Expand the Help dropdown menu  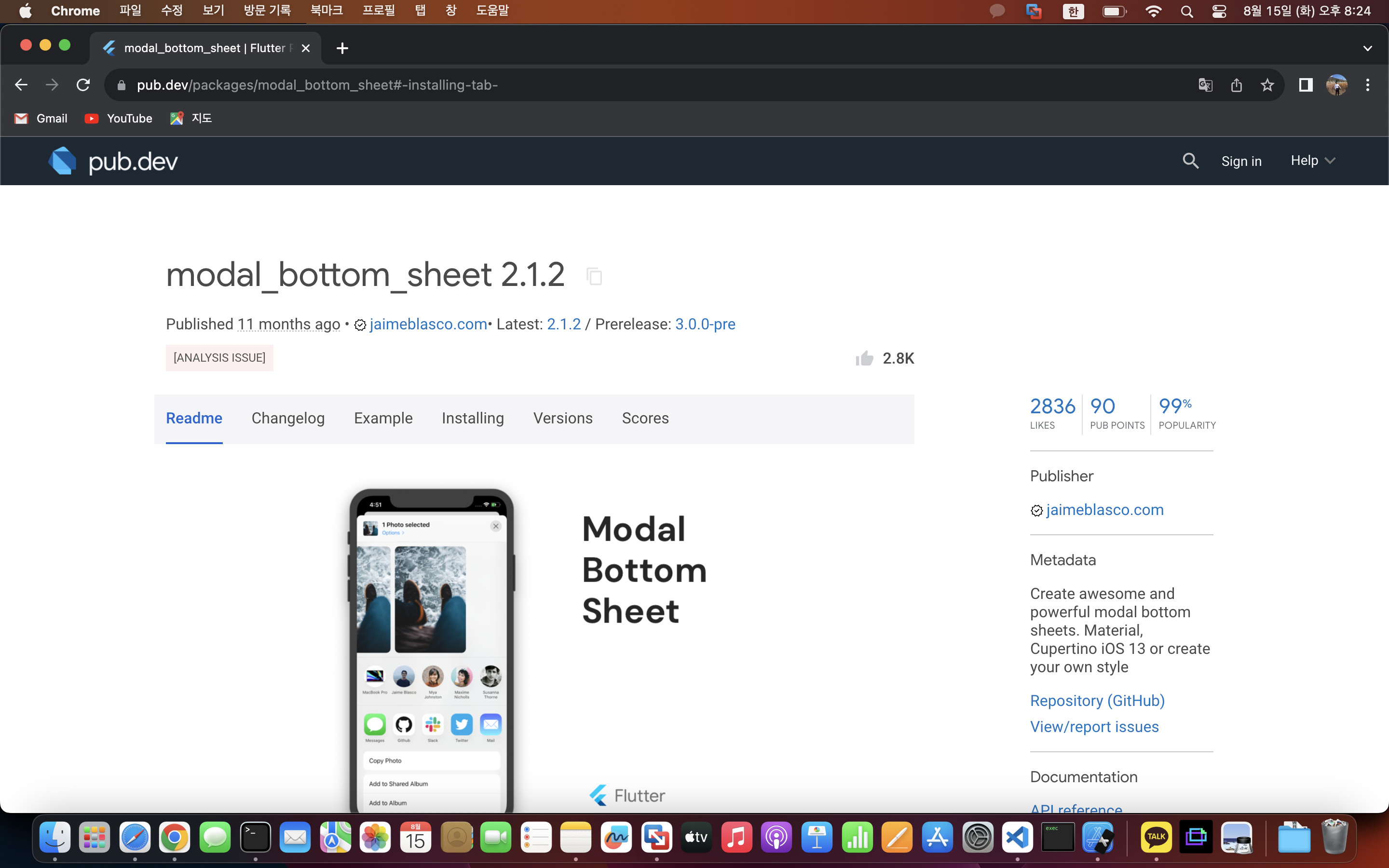[x=1313, y=161]
